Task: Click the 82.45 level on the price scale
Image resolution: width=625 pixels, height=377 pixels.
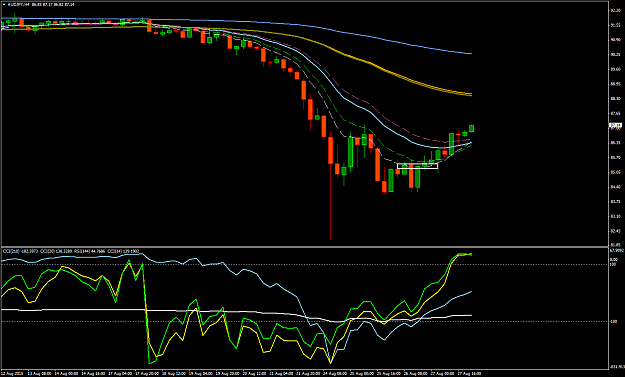Action: 615,231
